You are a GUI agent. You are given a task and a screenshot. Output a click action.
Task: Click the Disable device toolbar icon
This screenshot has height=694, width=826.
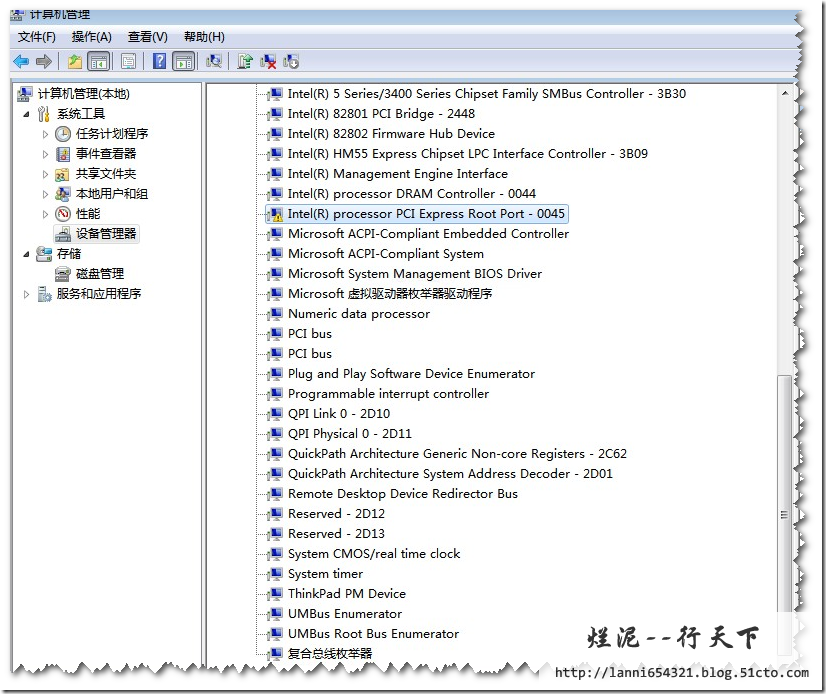291,62
